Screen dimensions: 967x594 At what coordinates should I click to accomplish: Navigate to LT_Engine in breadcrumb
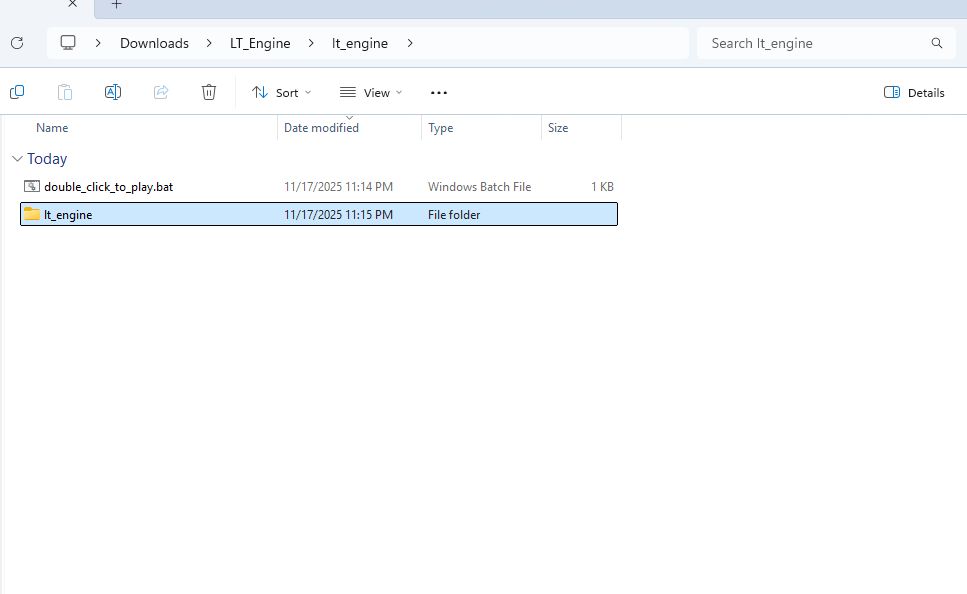pyautogui.click(x=260, y=43)
